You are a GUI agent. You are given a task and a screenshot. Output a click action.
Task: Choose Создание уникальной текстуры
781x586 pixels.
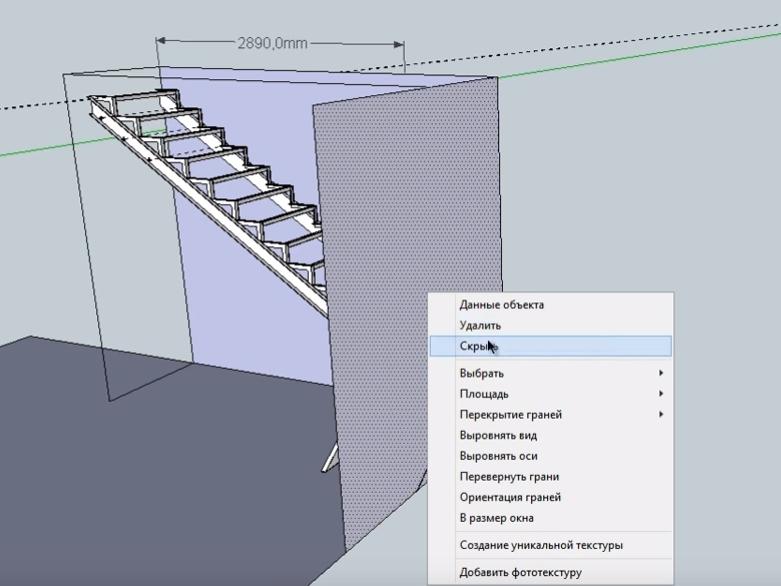tap(540, 546)
